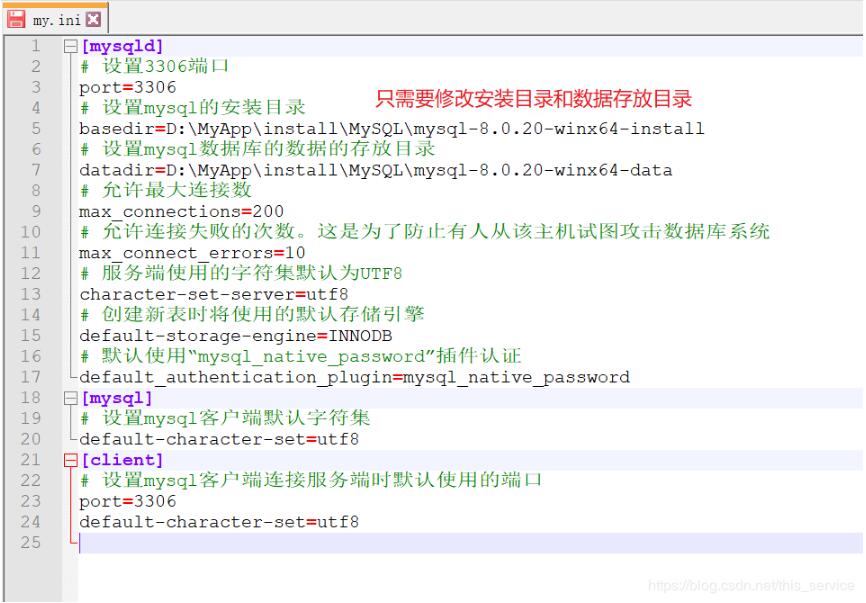
Task: Click default-character-set=utf8 on line 20
Action: 219,440
